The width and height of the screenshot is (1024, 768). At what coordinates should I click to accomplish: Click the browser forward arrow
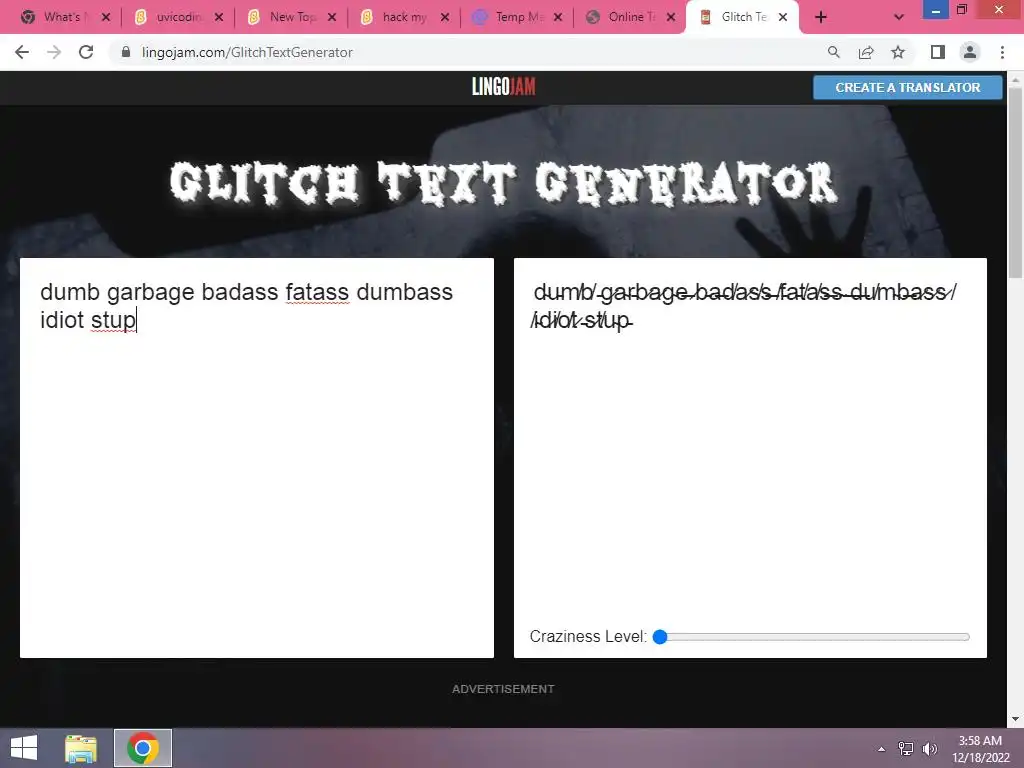tap(54, 52)
